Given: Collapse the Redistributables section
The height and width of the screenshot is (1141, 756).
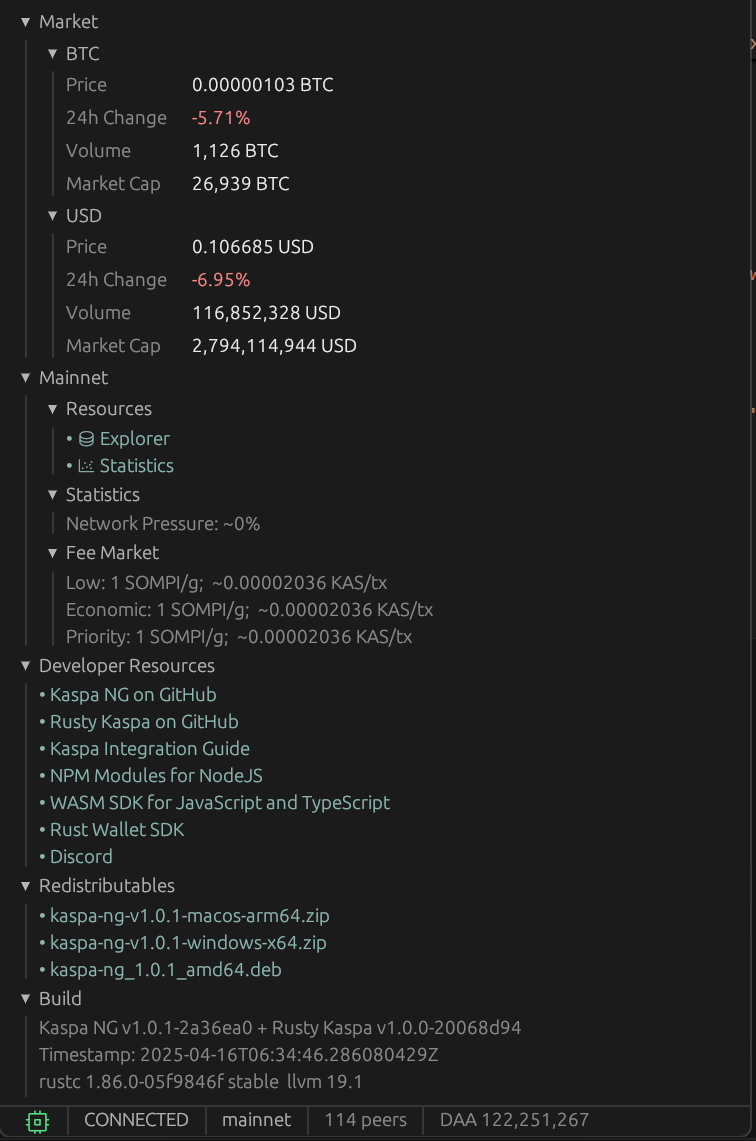Looking at the screenshot, I should (x=26, y=886).
